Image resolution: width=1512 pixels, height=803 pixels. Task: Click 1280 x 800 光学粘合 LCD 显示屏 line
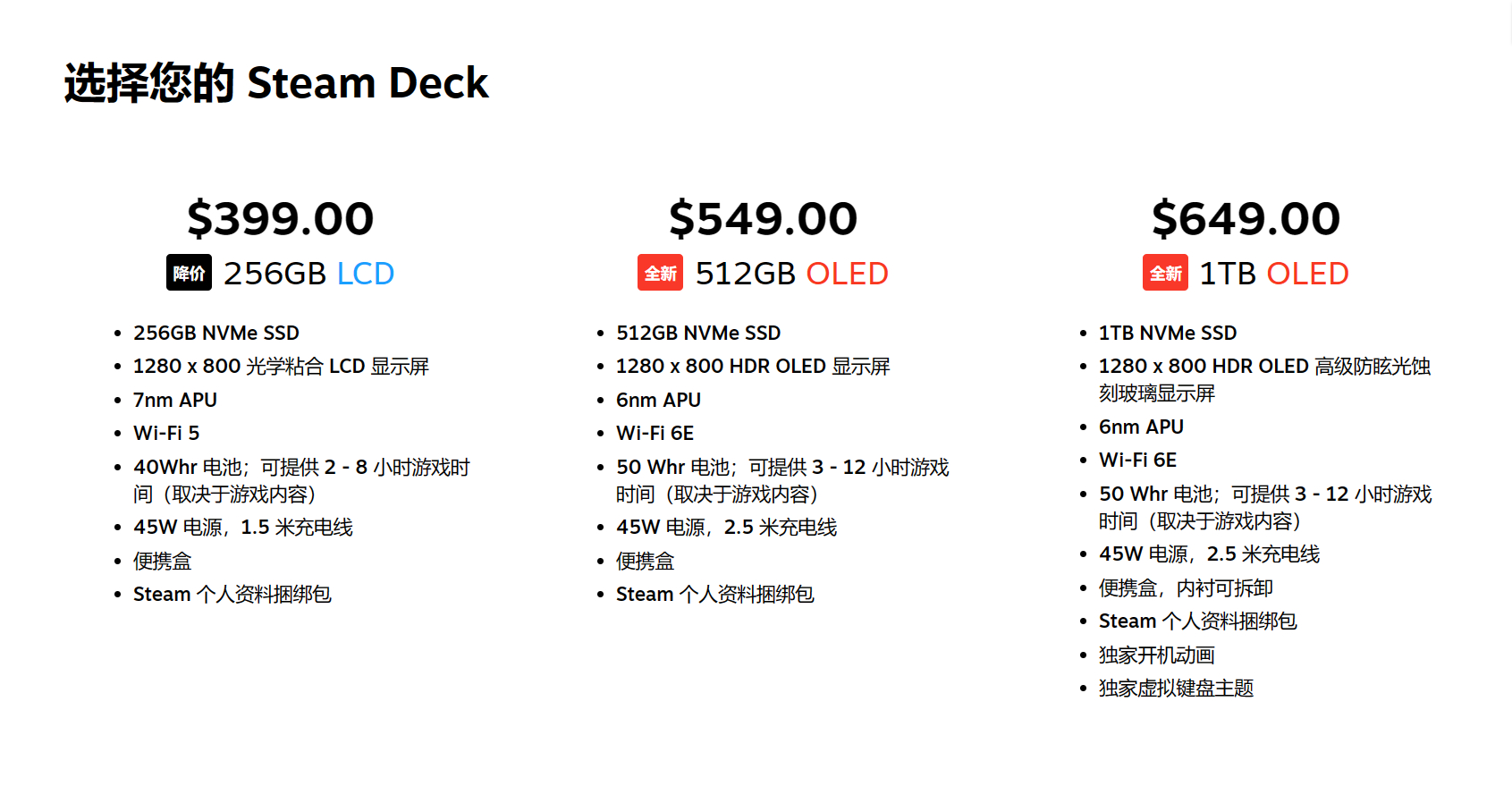(281, 367)
